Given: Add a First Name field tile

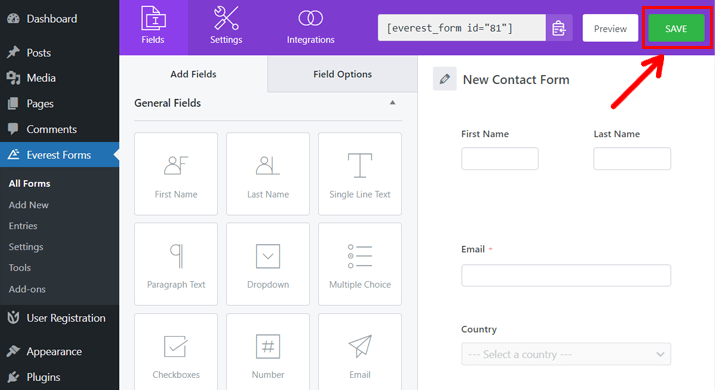Looking at the screenshot, I should click(x=176, y=174).
